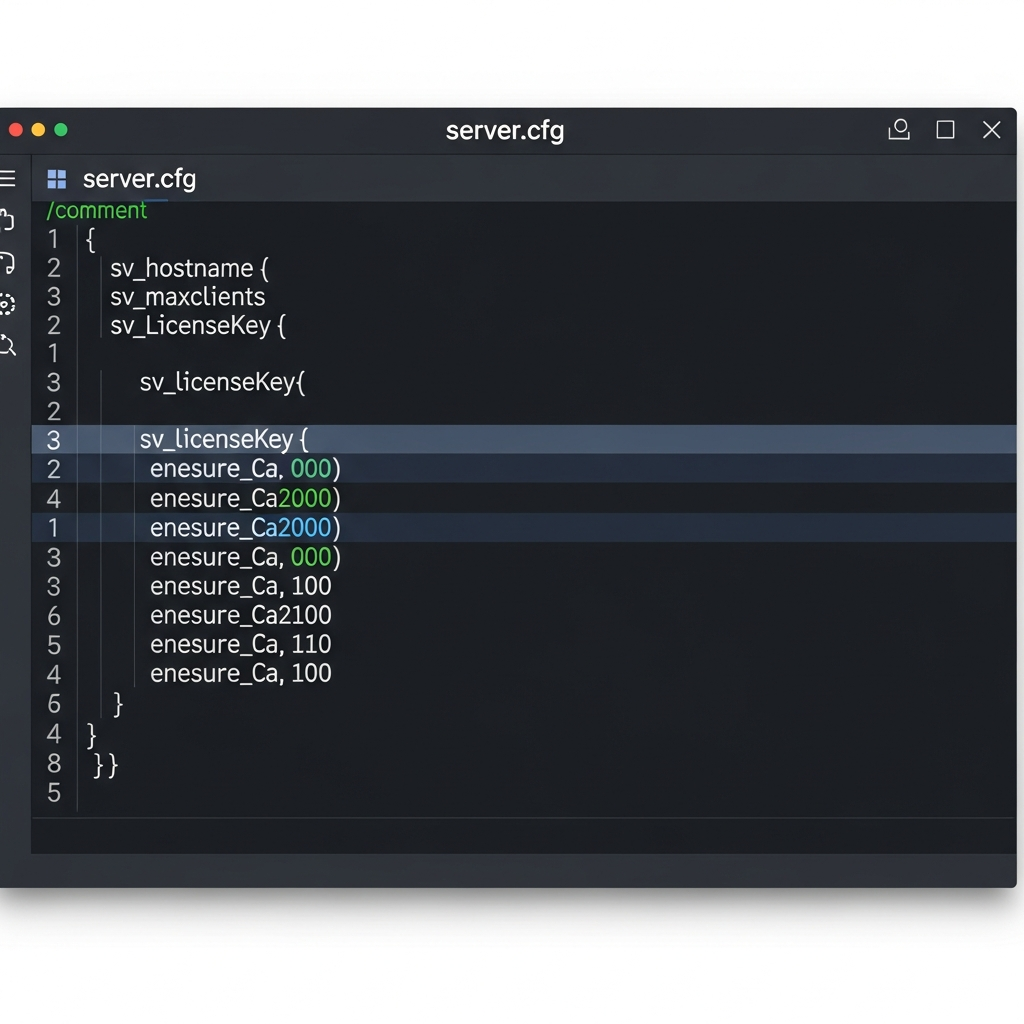Click the opening brace on the first line
The height and width of the screenshot is (1024, 1024).
tap(91, 240)
